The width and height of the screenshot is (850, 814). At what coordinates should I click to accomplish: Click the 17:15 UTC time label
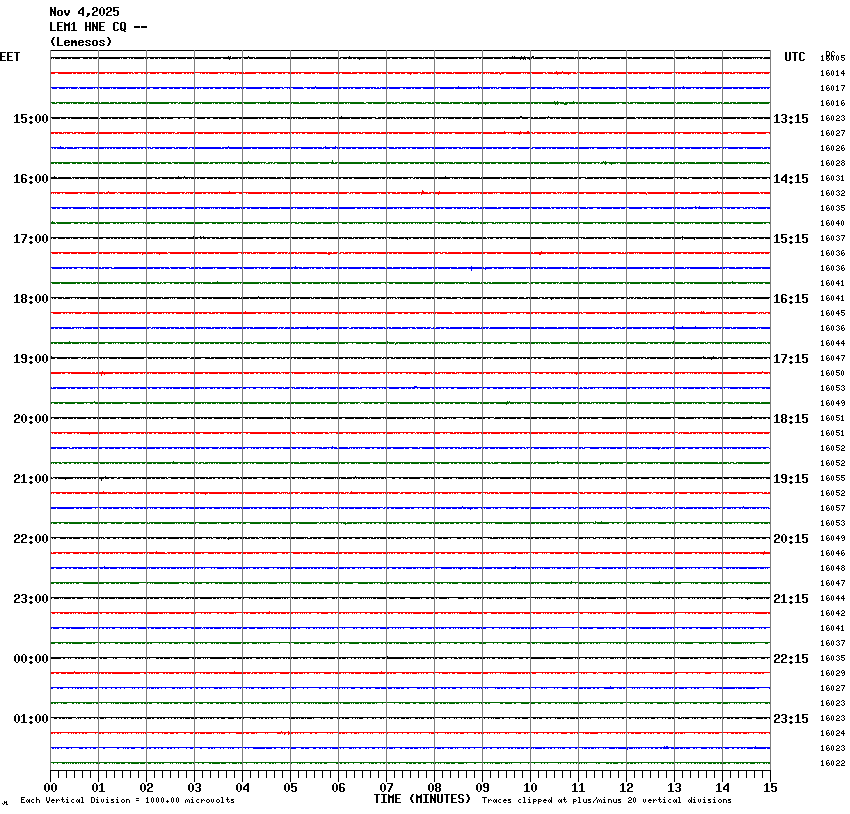(x=790, y=359)
